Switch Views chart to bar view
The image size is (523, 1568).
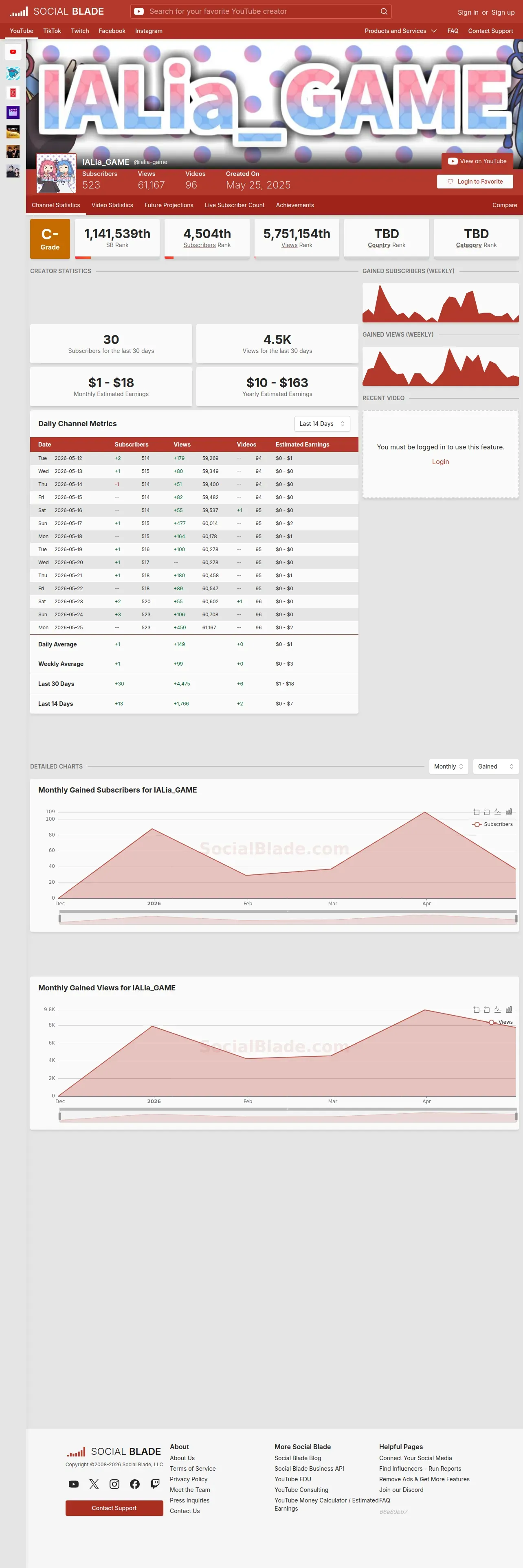coord(508,1010)
